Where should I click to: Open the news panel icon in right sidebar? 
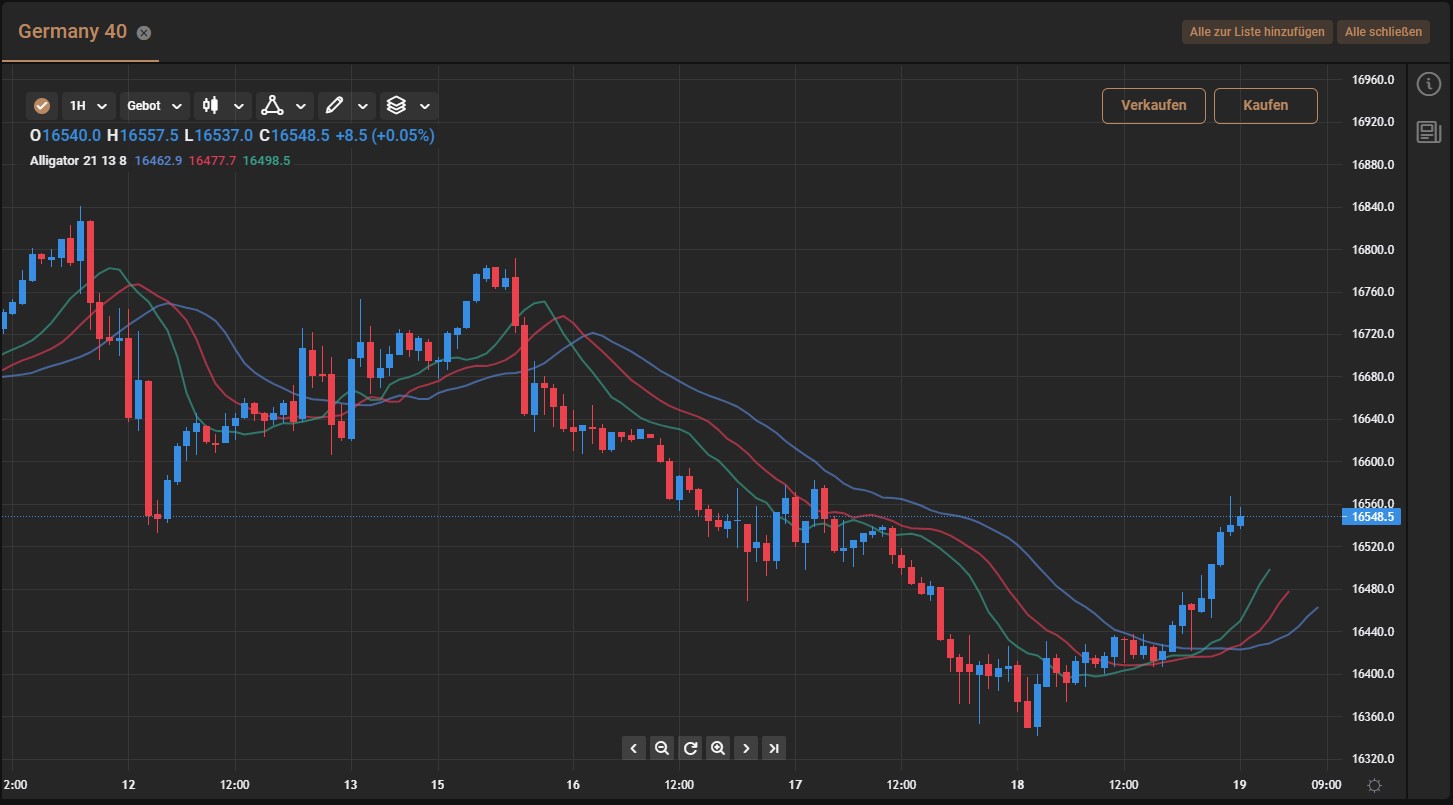pos(1429,132)
